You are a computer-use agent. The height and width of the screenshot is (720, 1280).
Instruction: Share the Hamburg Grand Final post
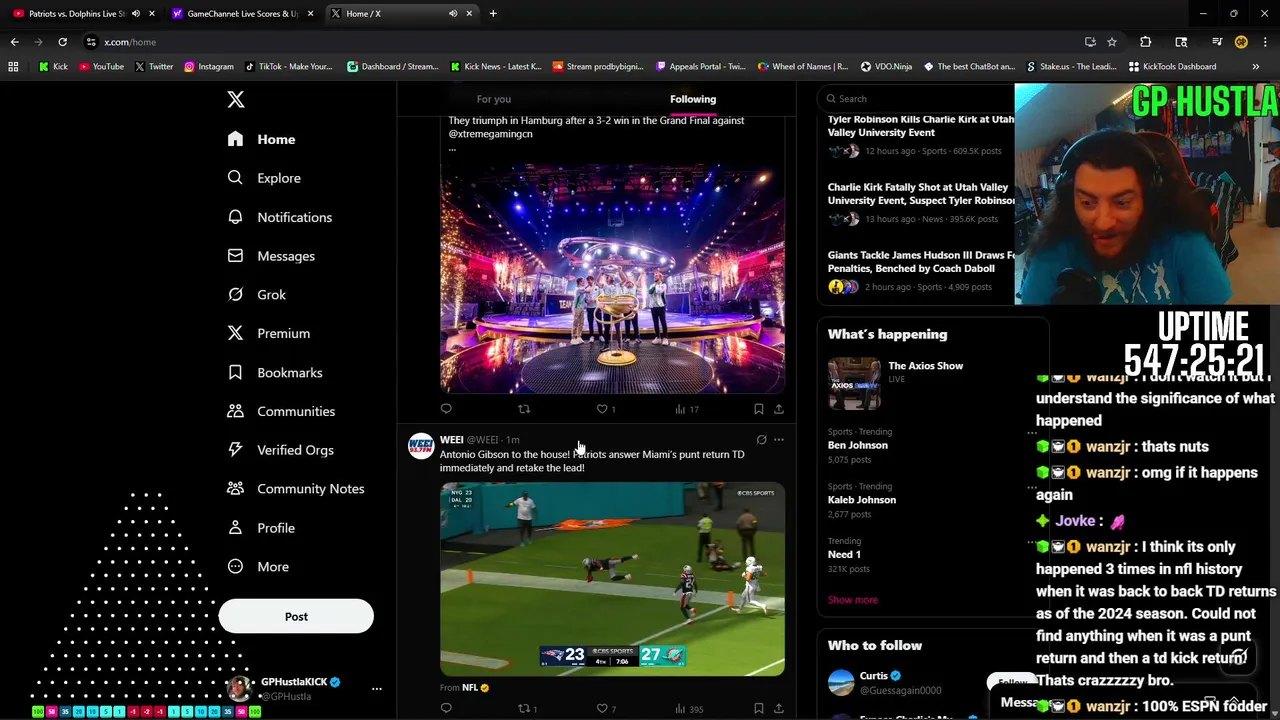[779, 409]
